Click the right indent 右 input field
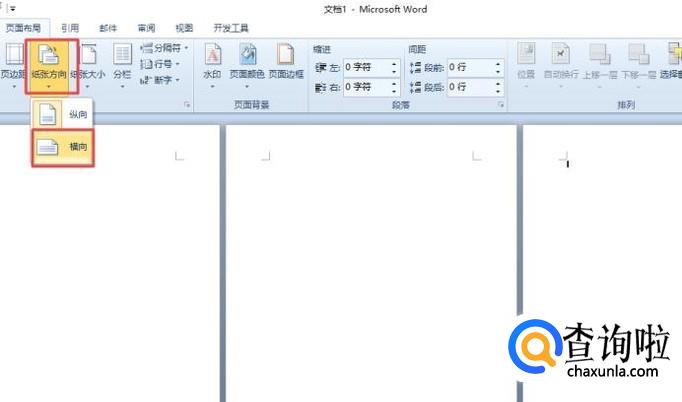This screenshot has width=682, height=402. 367,87
